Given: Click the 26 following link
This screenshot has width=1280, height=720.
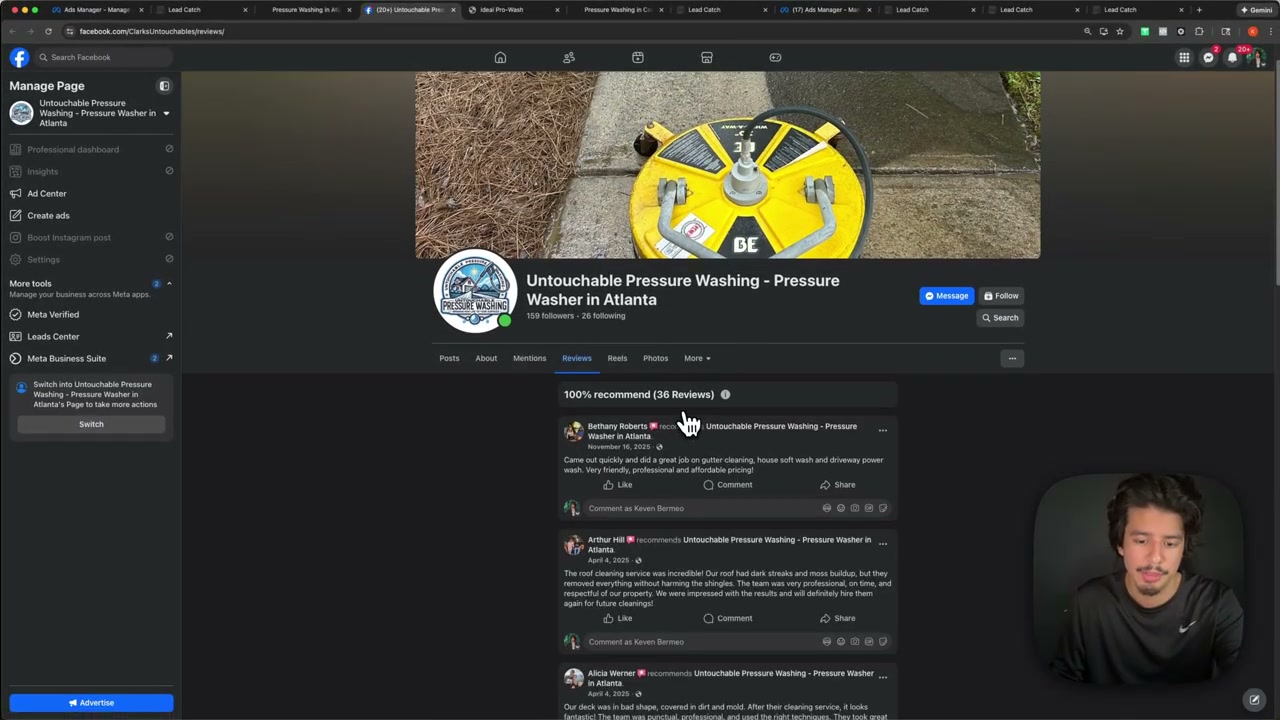Looking at the screenshot, I should (x=603, y=316).
